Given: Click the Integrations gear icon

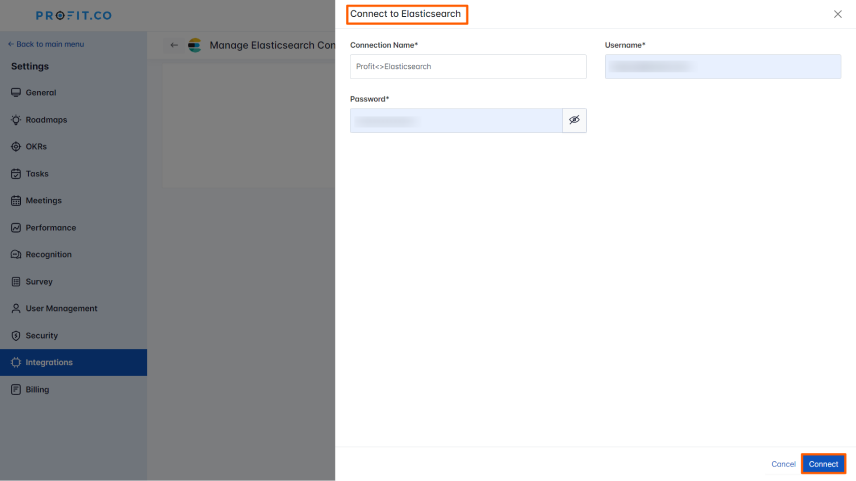Looking at the screenshot, I should tap(16, 362).
